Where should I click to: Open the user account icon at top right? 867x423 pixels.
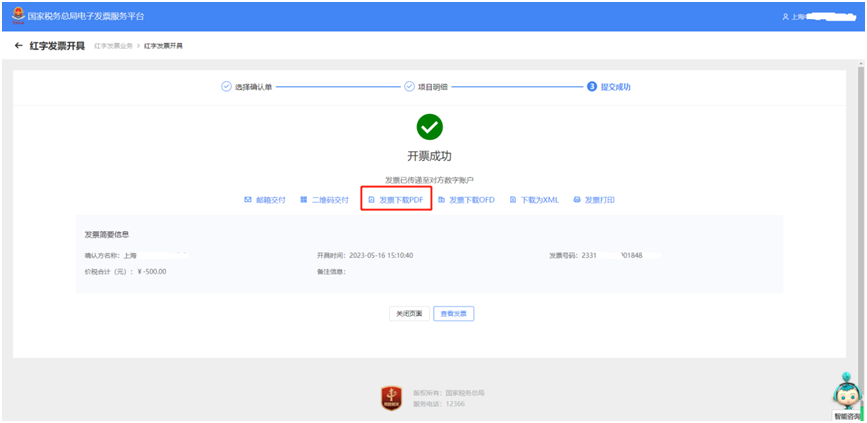(784, 17)
